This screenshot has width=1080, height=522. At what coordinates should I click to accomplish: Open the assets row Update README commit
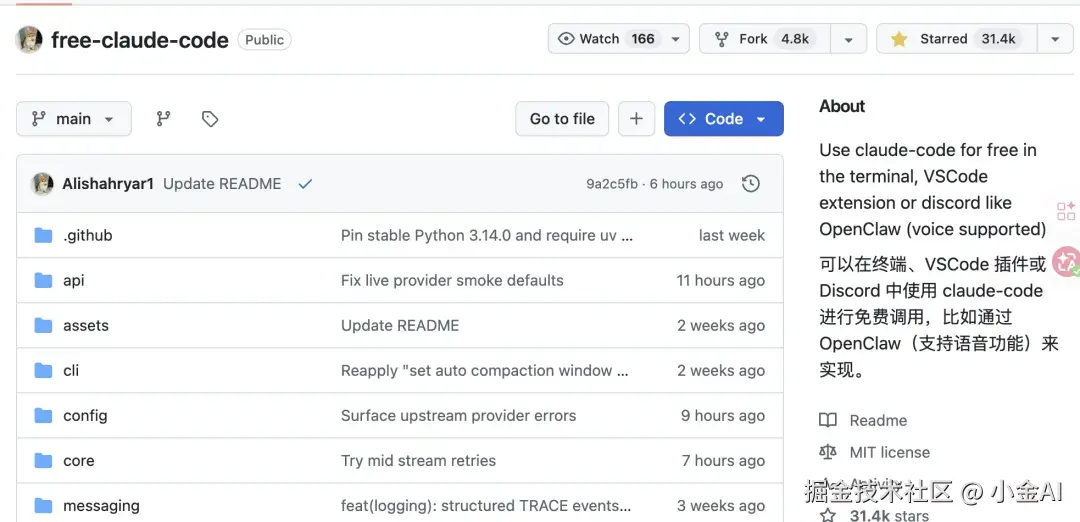click(x=399, y=325)
